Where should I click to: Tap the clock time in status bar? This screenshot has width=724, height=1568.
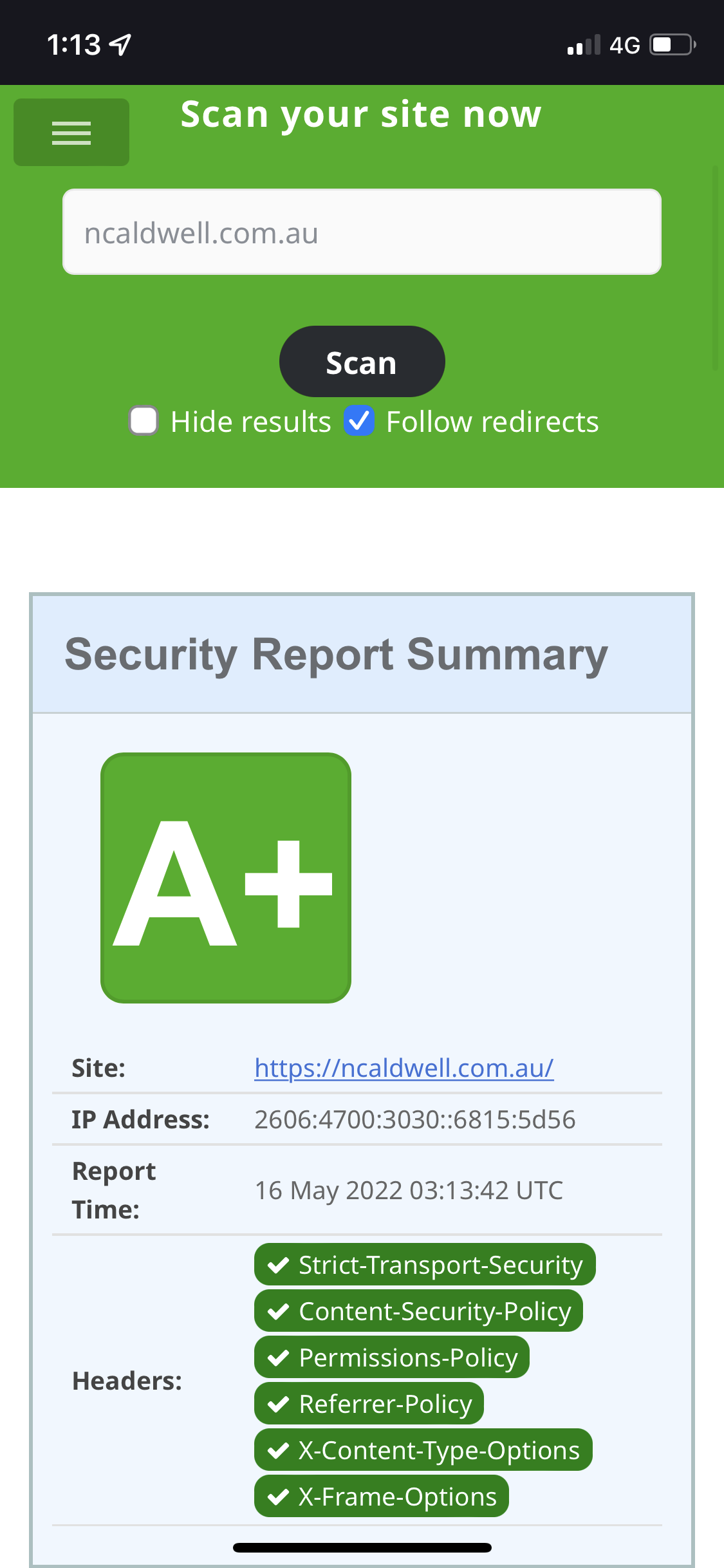[x=73, y=45]
